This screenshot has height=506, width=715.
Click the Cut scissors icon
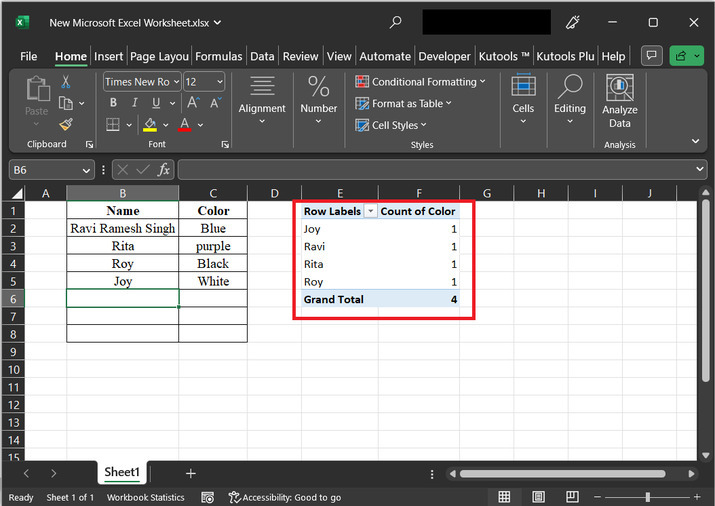point(66,82)
